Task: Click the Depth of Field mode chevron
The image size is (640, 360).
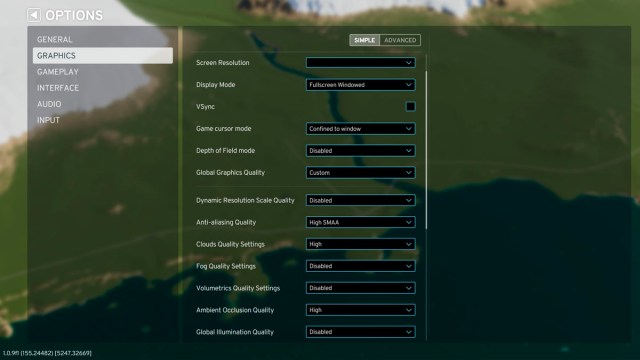Action: pyautogui.click(x=409, y=151)
